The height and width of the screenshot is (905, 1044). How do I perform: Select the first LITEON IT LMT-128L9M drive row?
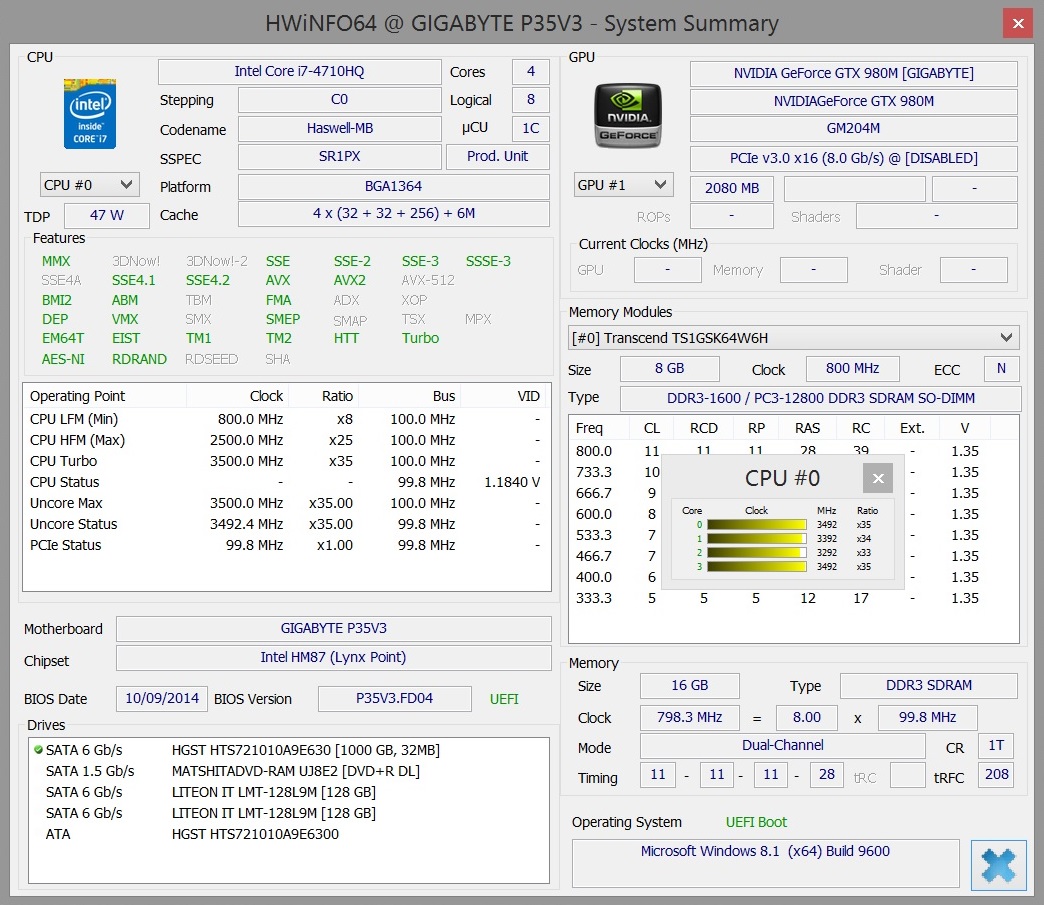pos(288,792)
